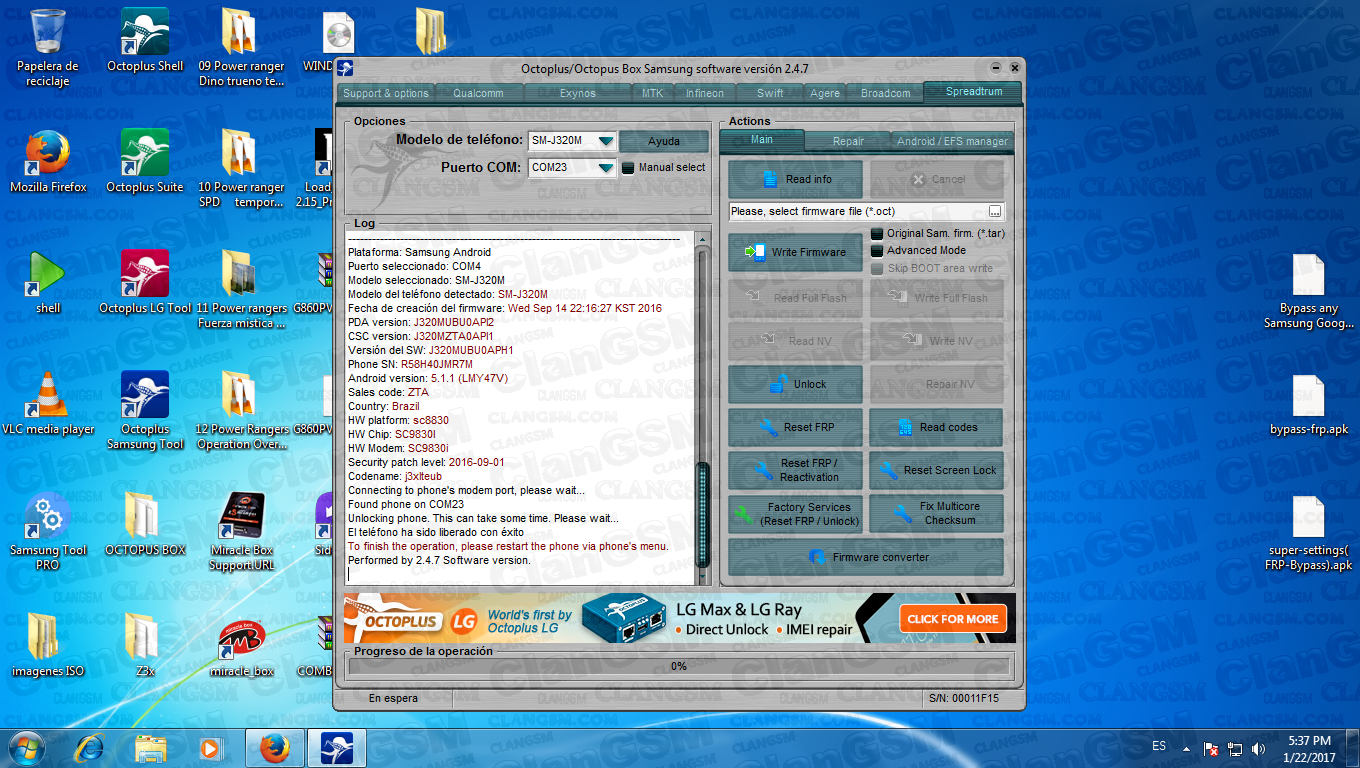Switch to Exynos tab
Viewport: 1360px width, 768px height.
click(578, 93)
